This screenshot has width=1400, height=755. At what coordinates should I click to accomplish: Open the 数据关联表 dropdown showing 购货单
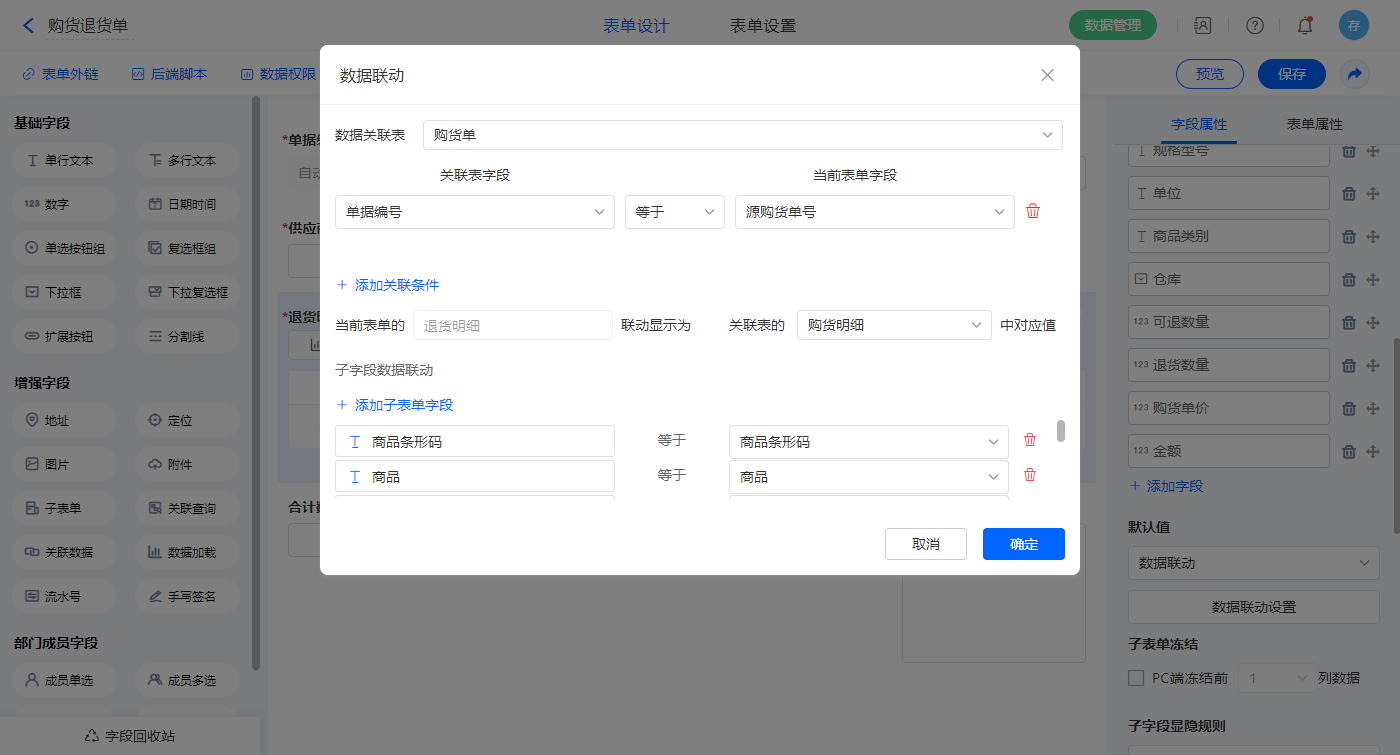pos(742,135)
